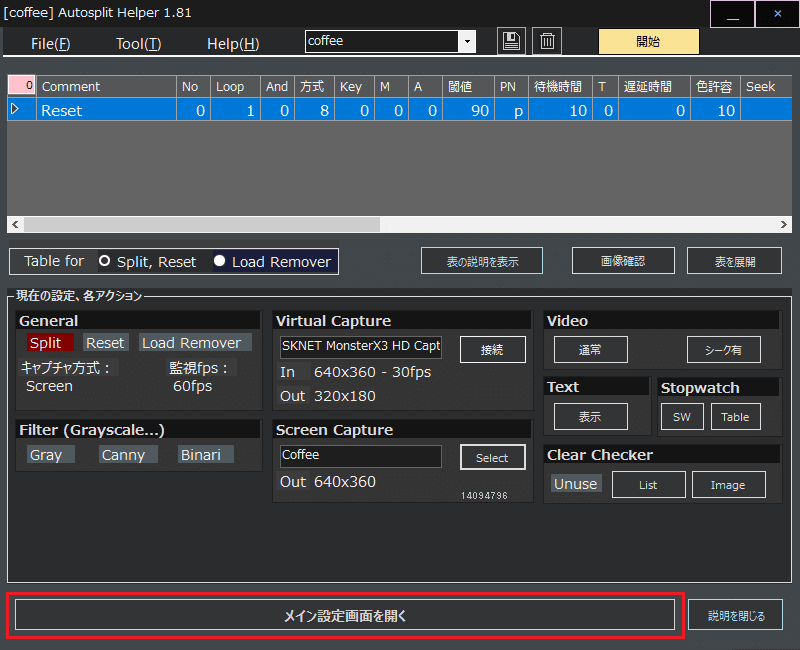
Task: Click the 閾値 column header
Action: [468, 86]
